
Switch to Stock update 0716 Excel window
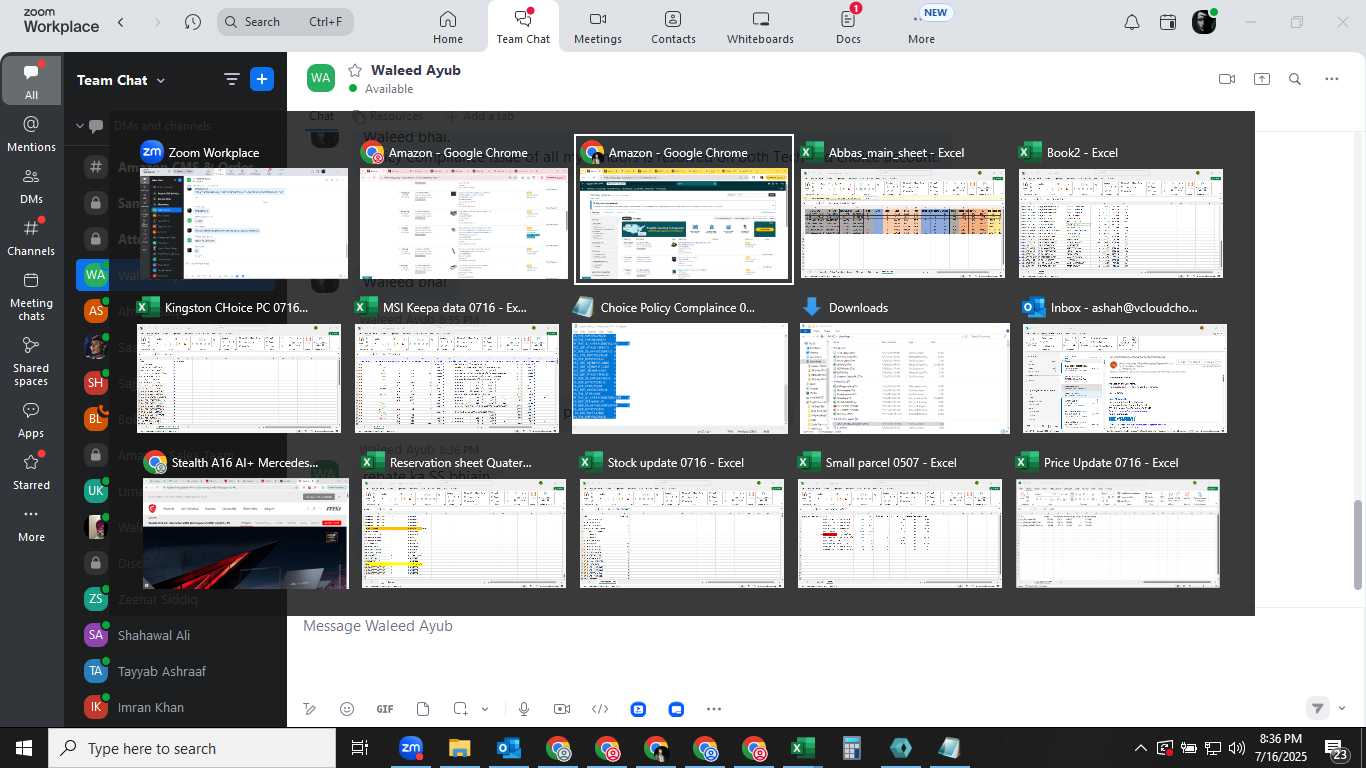(682, 520)
